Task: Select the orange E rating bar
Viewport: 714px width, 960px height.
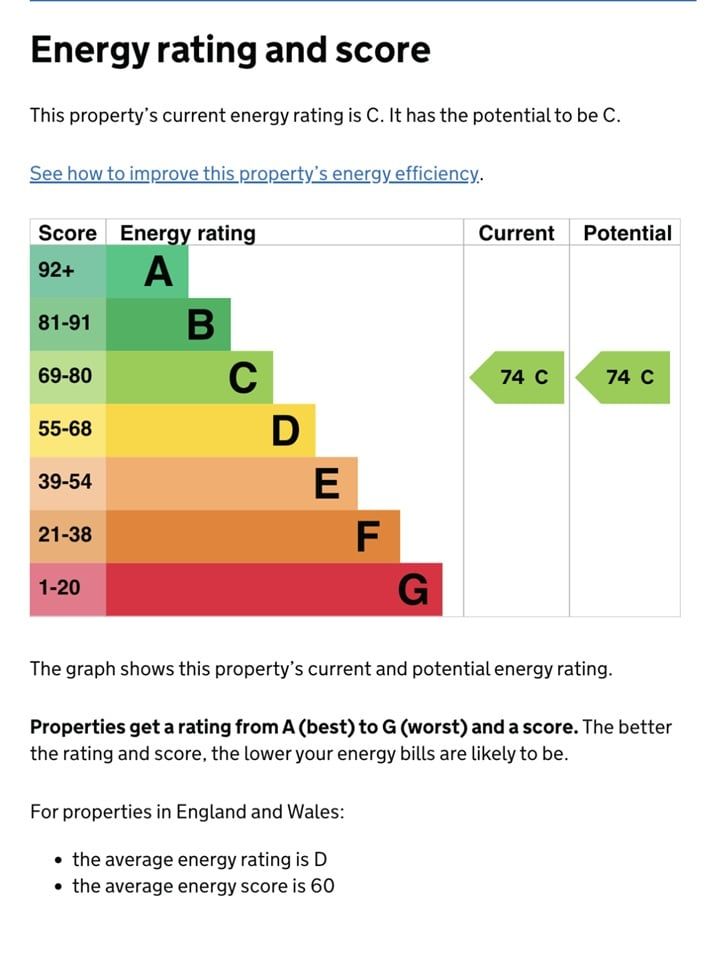Action: 231,483
